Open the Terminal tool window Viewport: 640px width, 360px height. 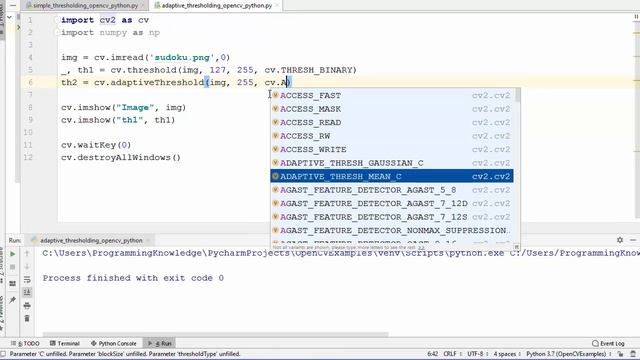[x=64, y=343]
